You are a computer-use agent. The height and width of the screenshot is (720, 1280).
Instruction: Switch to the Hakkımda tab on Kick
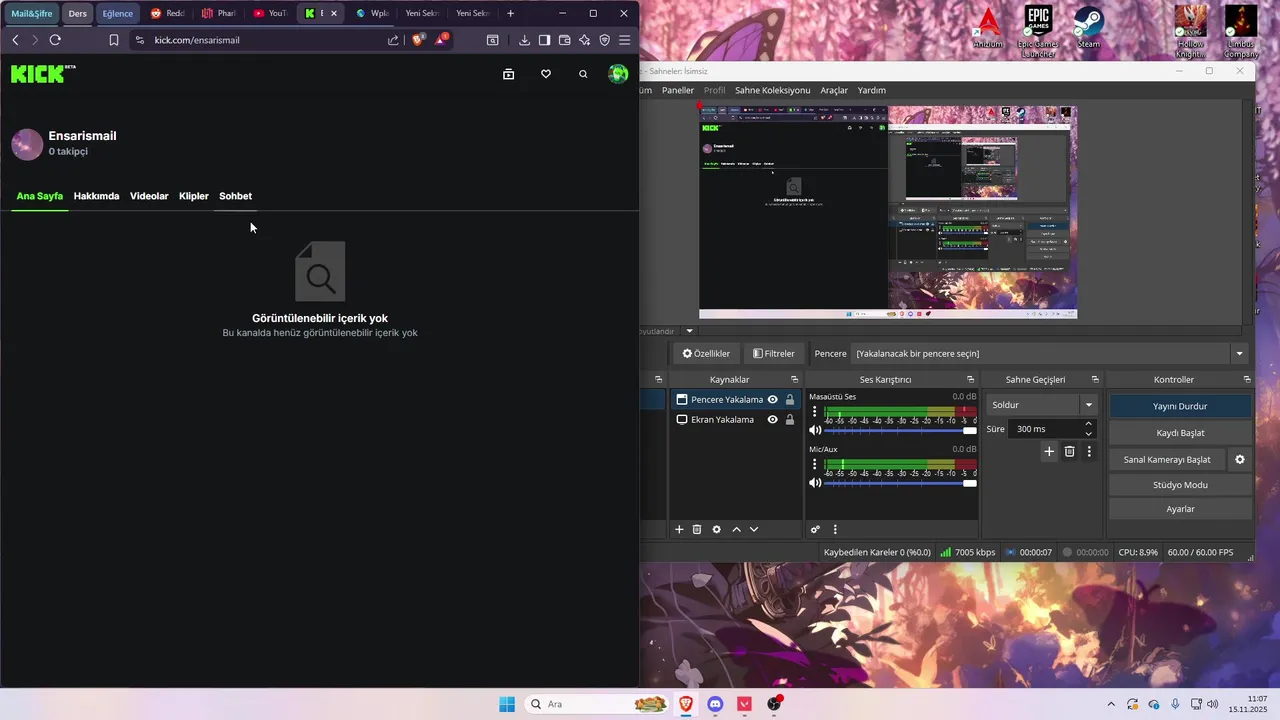96,196
